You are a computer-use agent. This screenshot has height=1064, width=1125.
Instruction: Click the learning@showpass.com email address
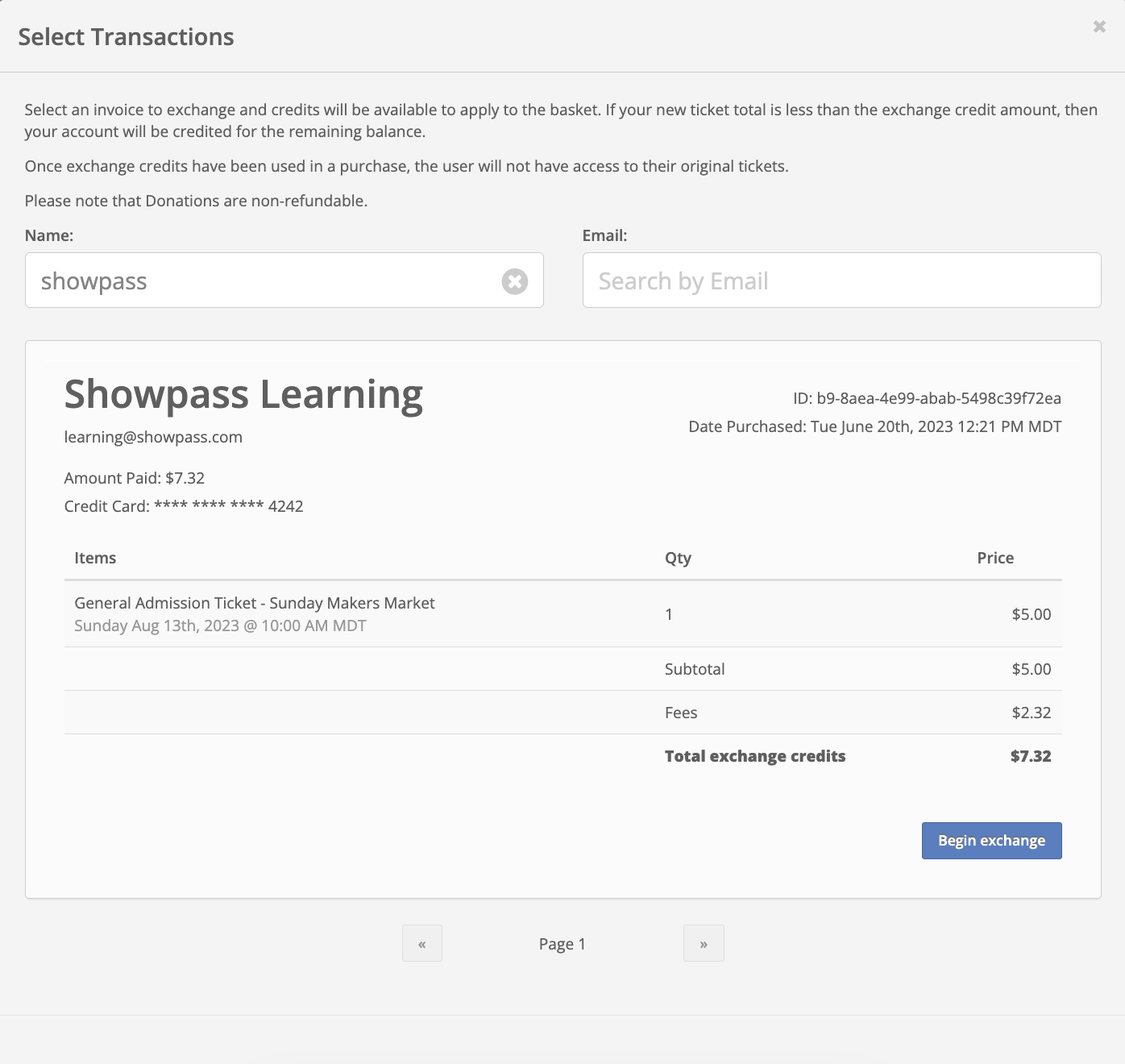153,437
